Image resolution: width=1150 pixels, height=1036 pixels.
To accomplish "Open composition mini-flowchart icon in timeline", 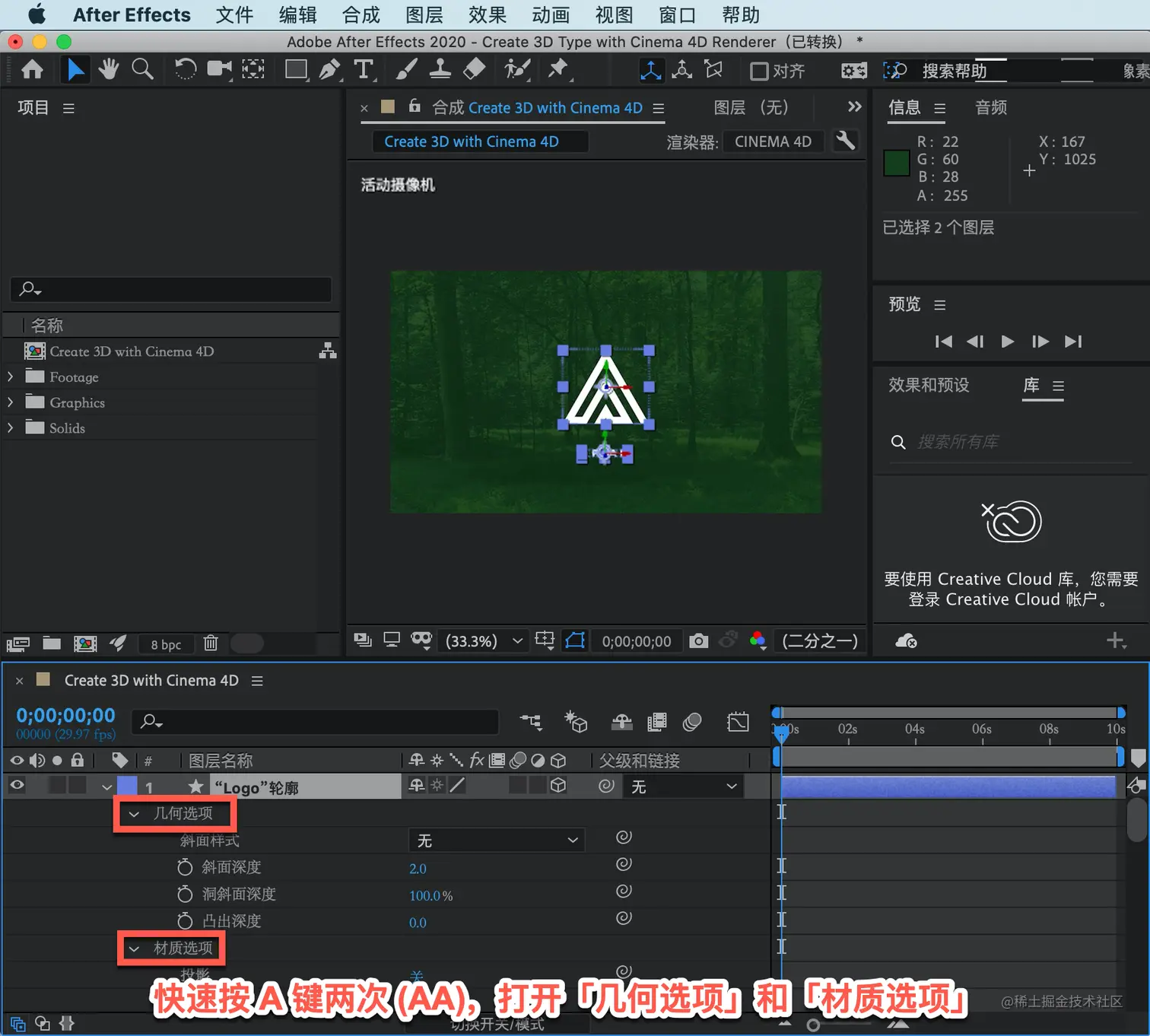I will click(x=531, y=721).
